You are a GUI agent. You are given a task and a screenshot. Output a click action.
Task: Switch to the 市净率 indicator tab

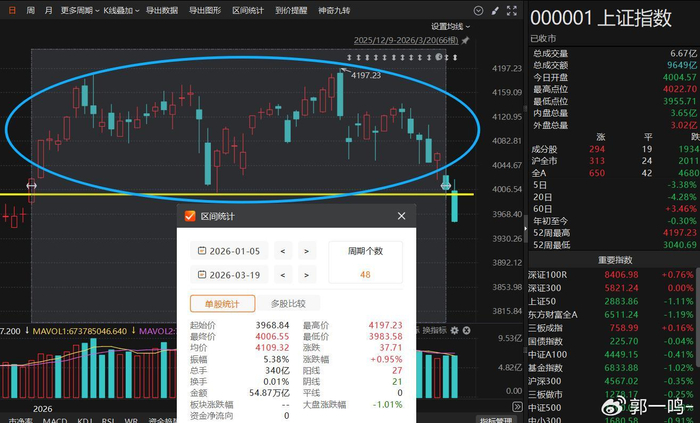(21, 420)
